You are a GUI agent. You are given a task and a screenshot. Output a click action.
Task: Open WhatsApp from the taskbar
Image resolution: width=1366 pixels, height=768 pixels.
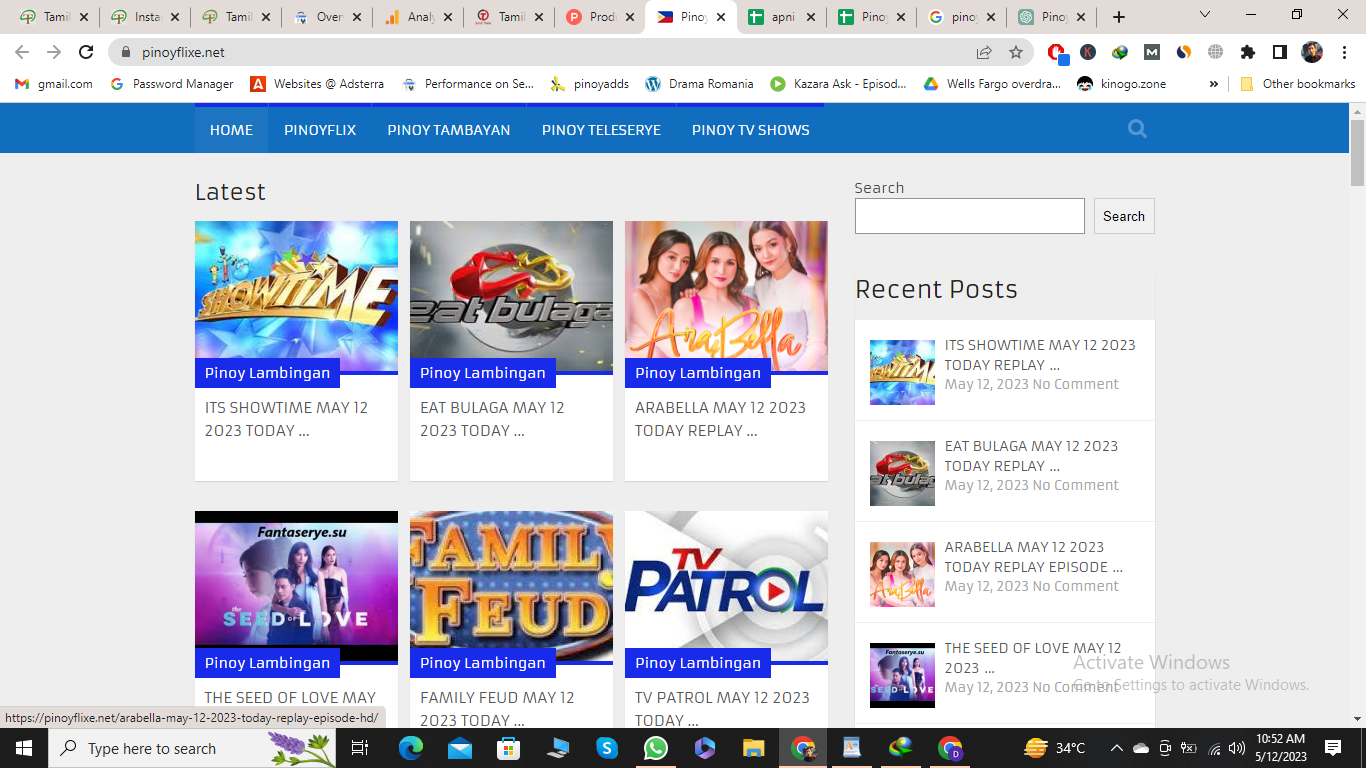pos(656,748)
